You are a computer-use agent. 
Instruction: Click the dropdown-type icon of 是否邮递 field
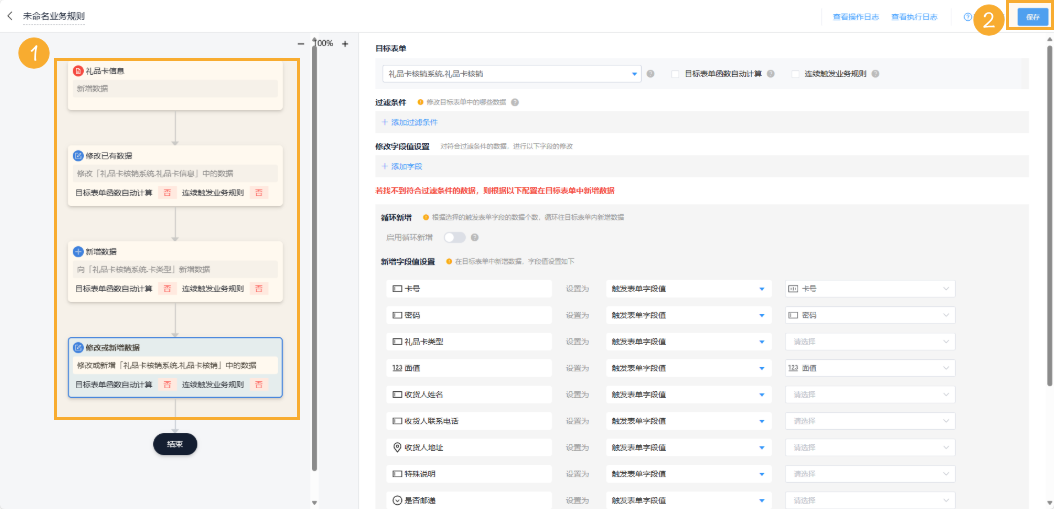397,500
